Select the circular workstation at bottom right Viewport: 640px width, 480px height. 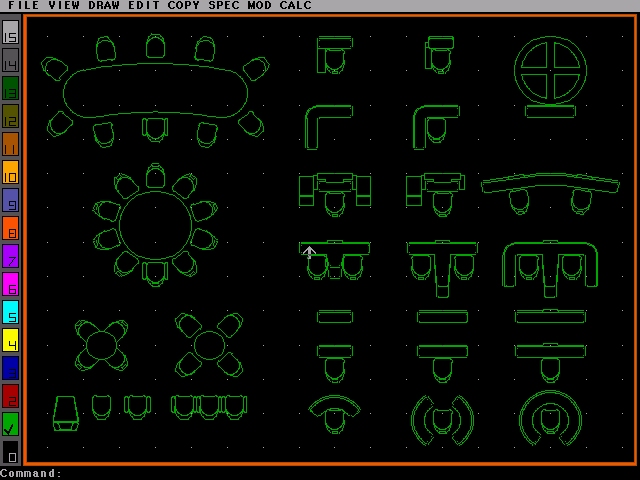[x=550, y=418]
